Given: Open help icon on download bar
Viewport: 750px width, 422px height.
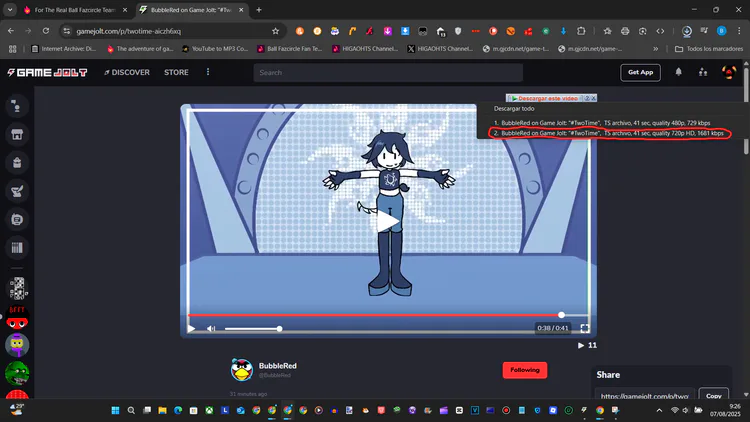Looking at the screenshot, I should [x=587, y=98].
